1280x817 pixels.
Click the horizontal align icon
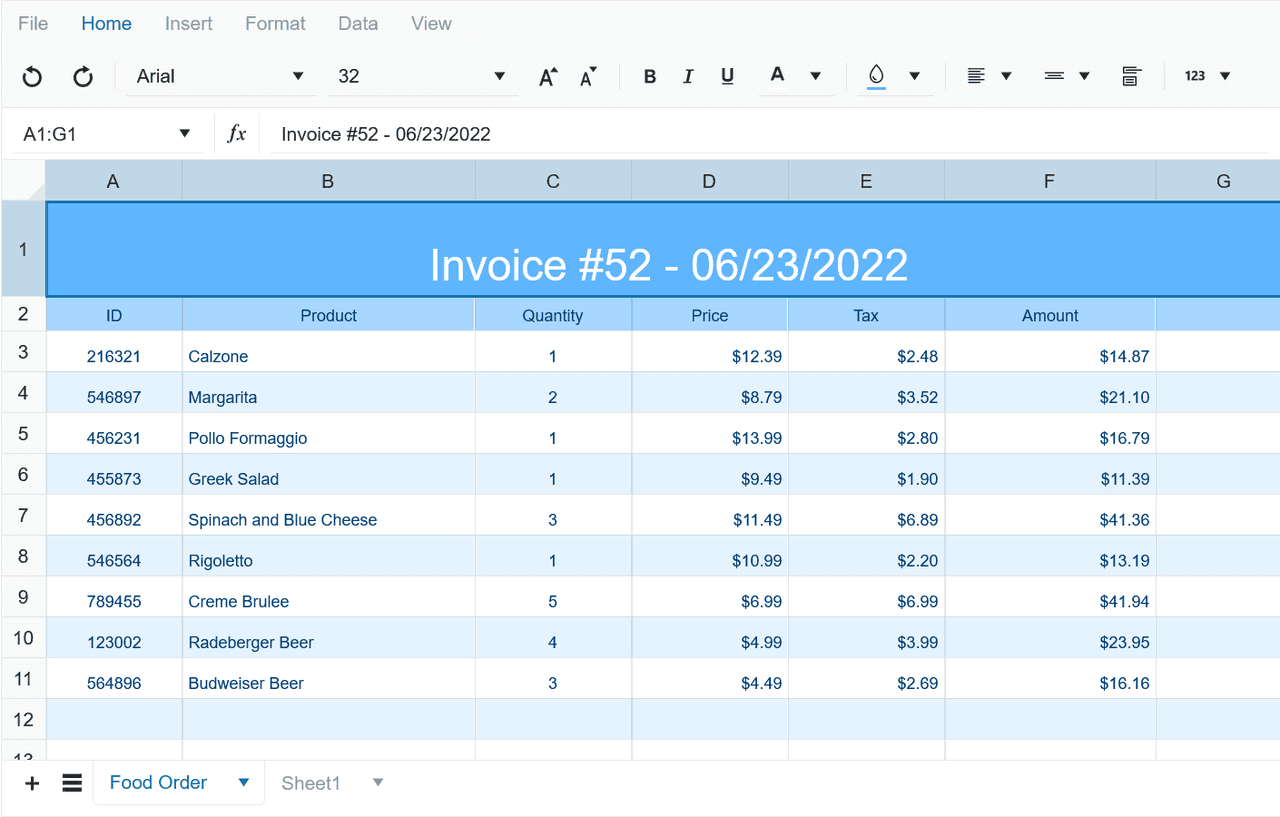coord(976,76)
